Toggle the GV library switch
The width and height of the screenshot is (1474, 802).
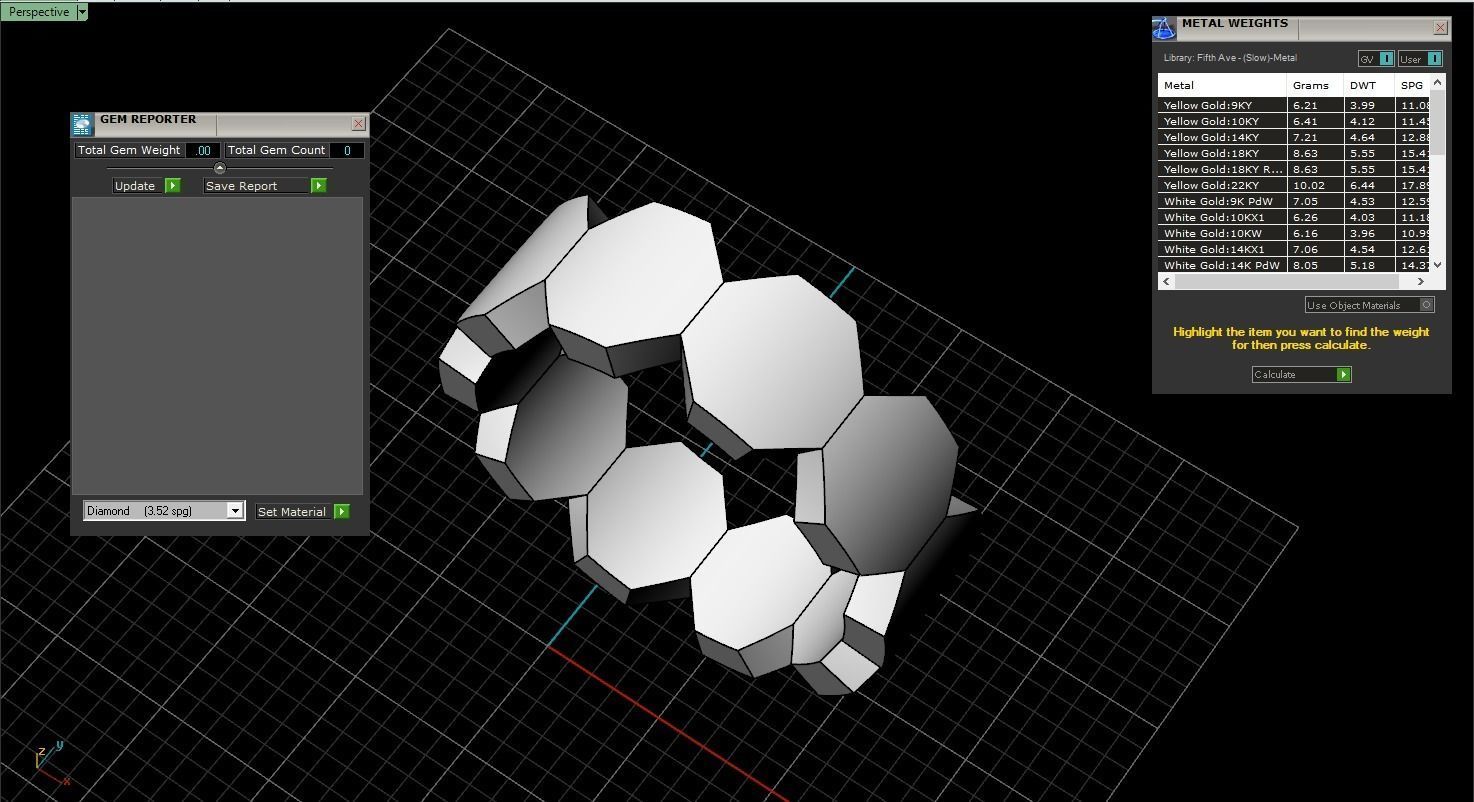(1376, 59)
